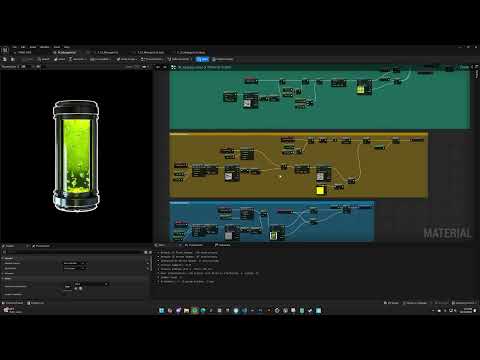Click the Platform Stats toolbar button
The height and width of the screenshot is (360, 480).
pyautogui.click(x=223, y=59)
